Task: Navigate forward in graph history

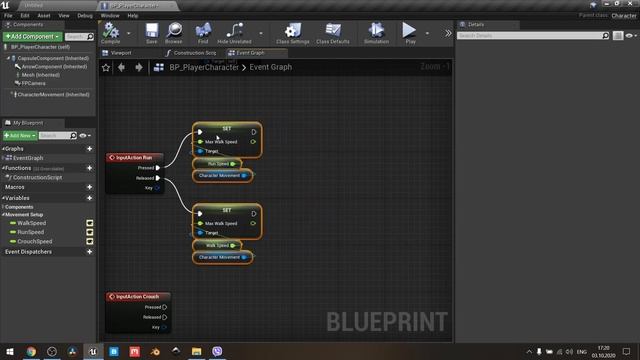Action: click(x=139, y=67)
